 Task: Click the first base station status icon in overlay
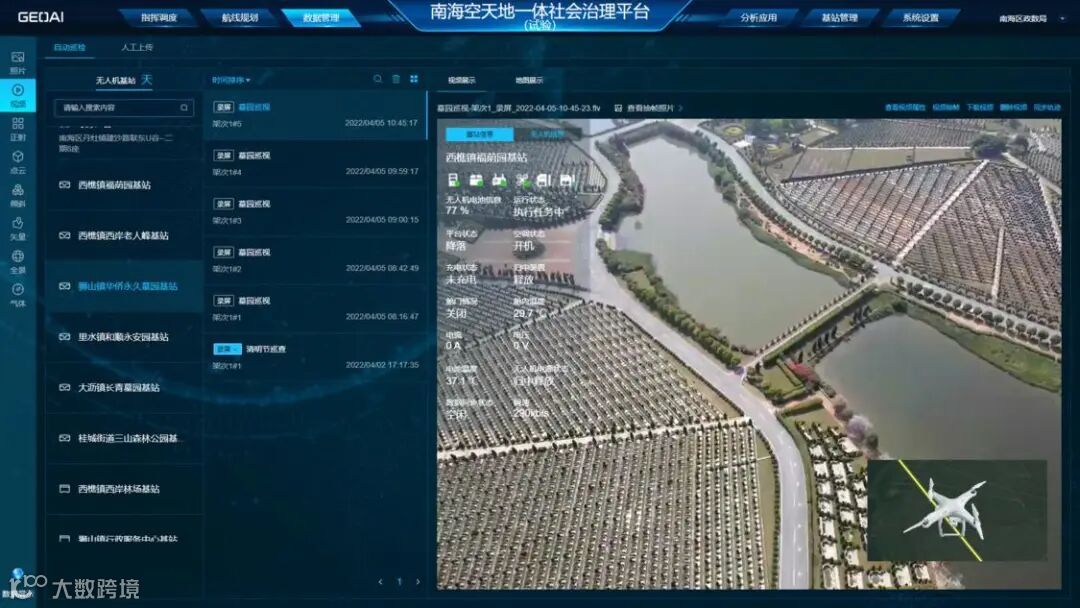tap(453, 180)
